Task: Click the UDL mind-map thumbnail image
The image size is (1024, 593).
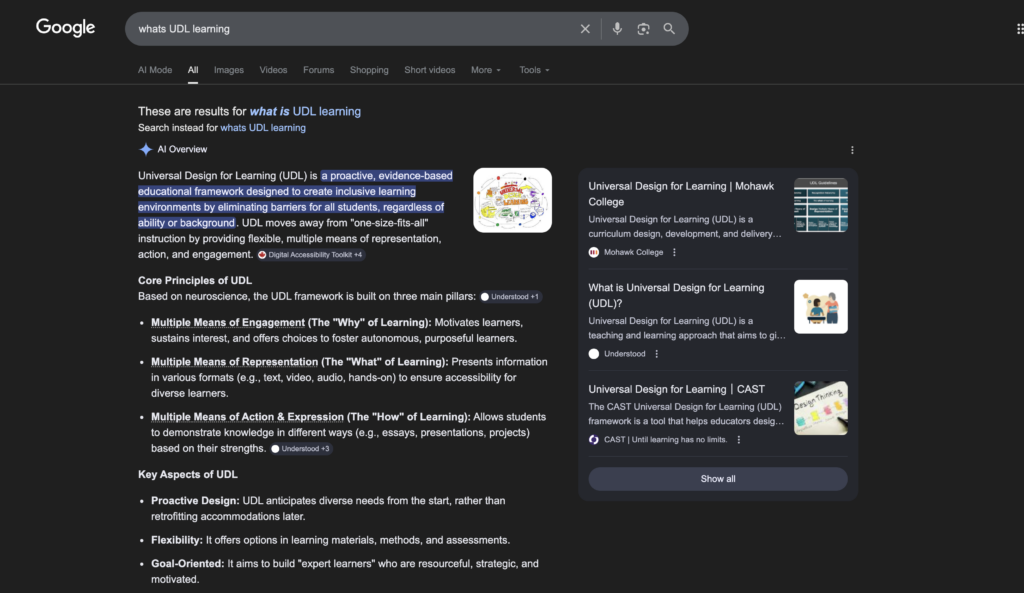Action: click(x=512, y=199)
